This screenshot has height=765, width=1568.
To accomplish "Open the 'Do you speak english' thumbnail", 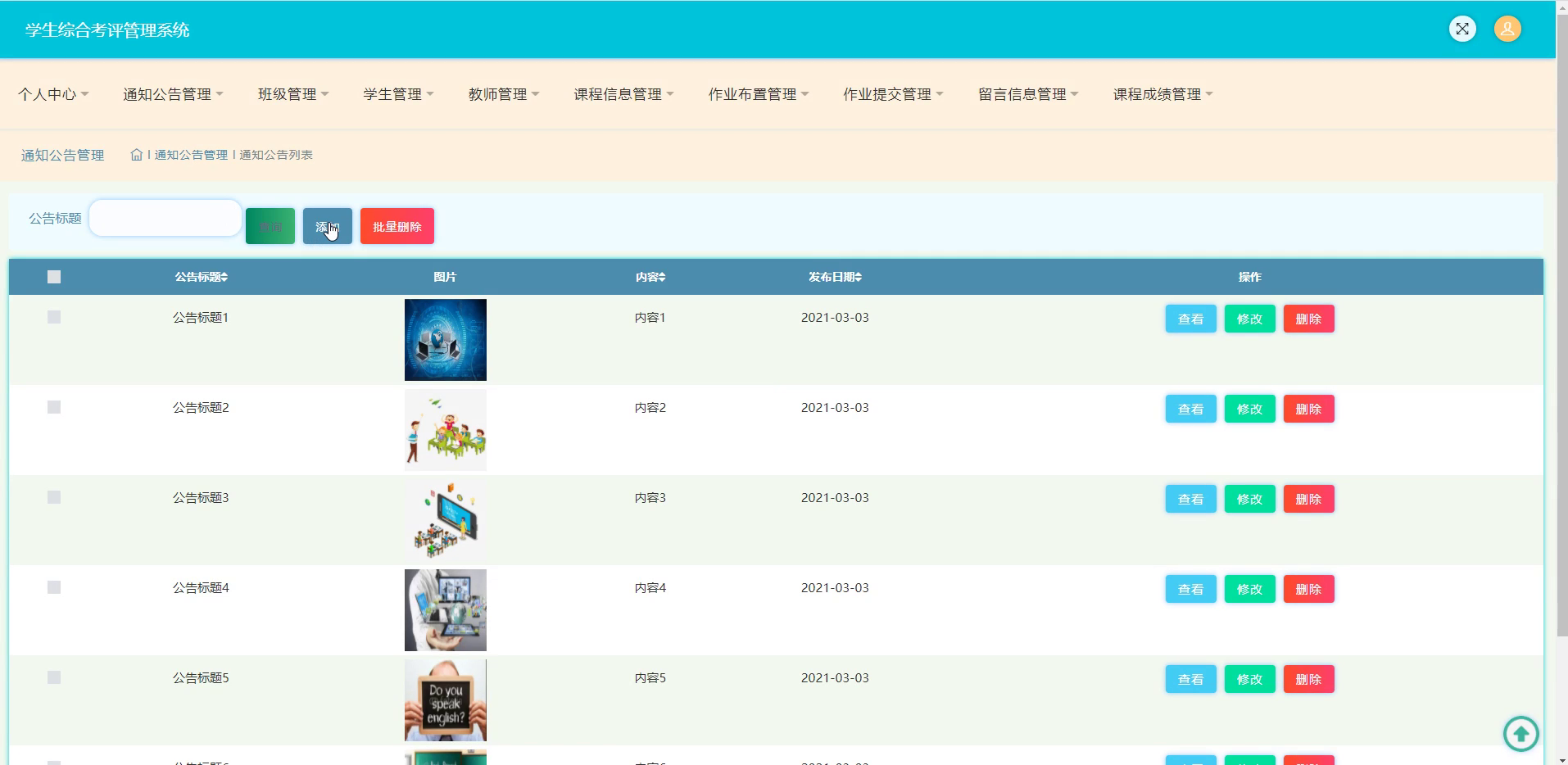I will [x=446, y=700].
